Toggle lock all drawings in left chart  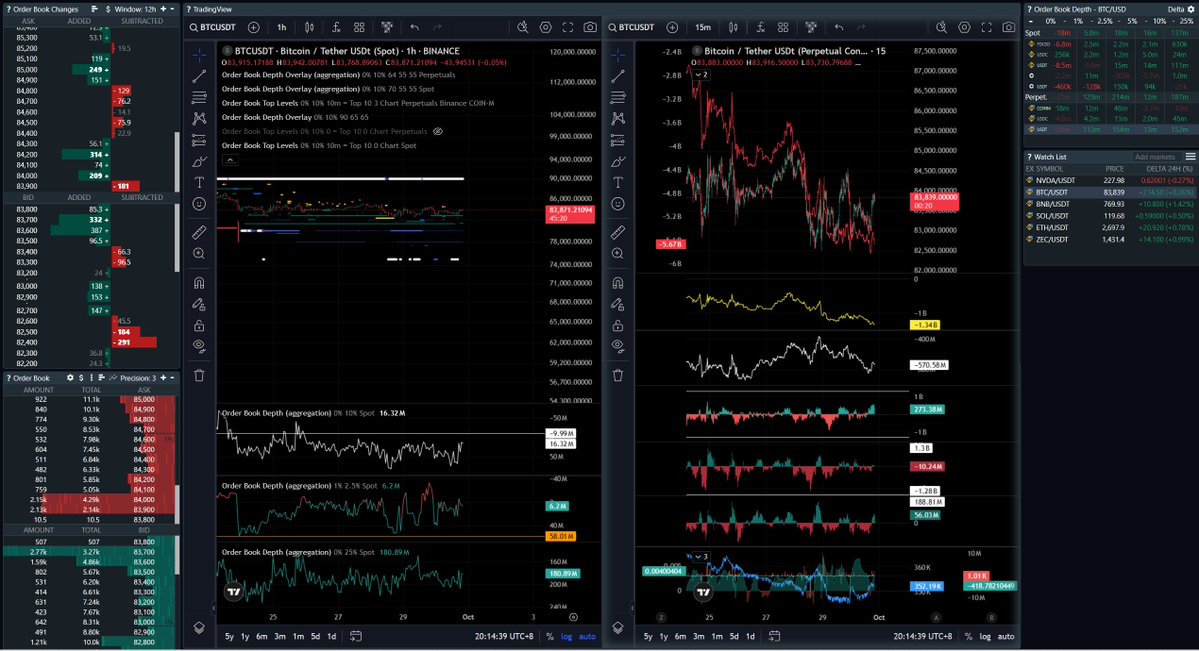[199, 326]
